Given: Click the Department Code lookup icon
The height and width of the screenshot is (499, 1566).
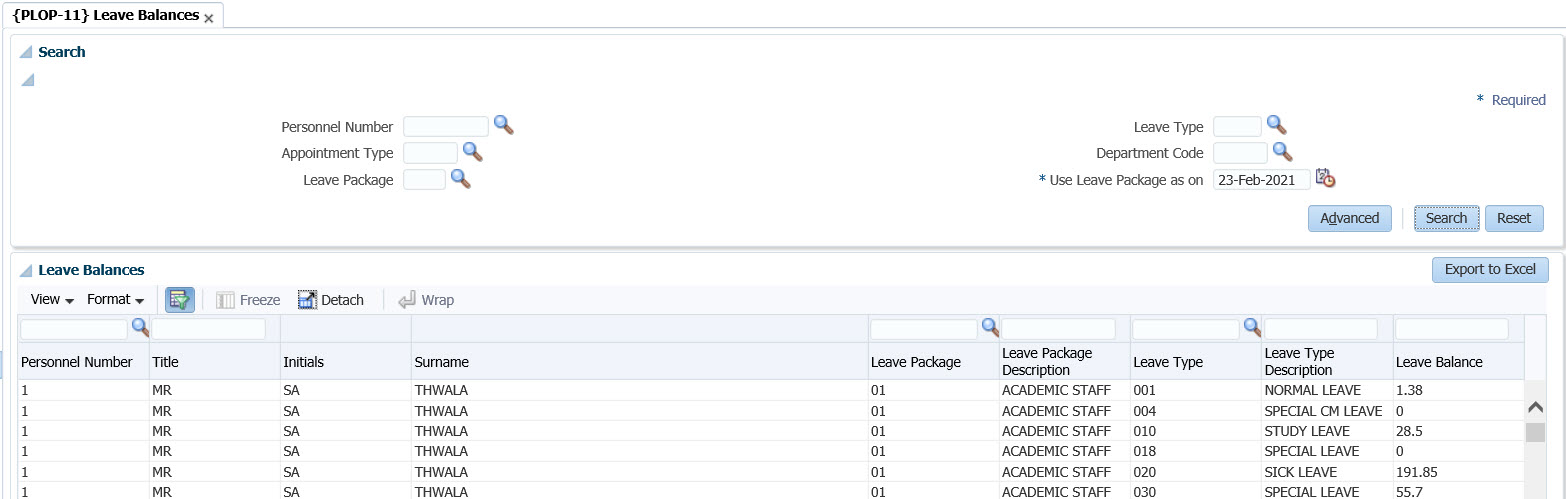Looking at the screenshot, I should click(x=1282, y=152).
